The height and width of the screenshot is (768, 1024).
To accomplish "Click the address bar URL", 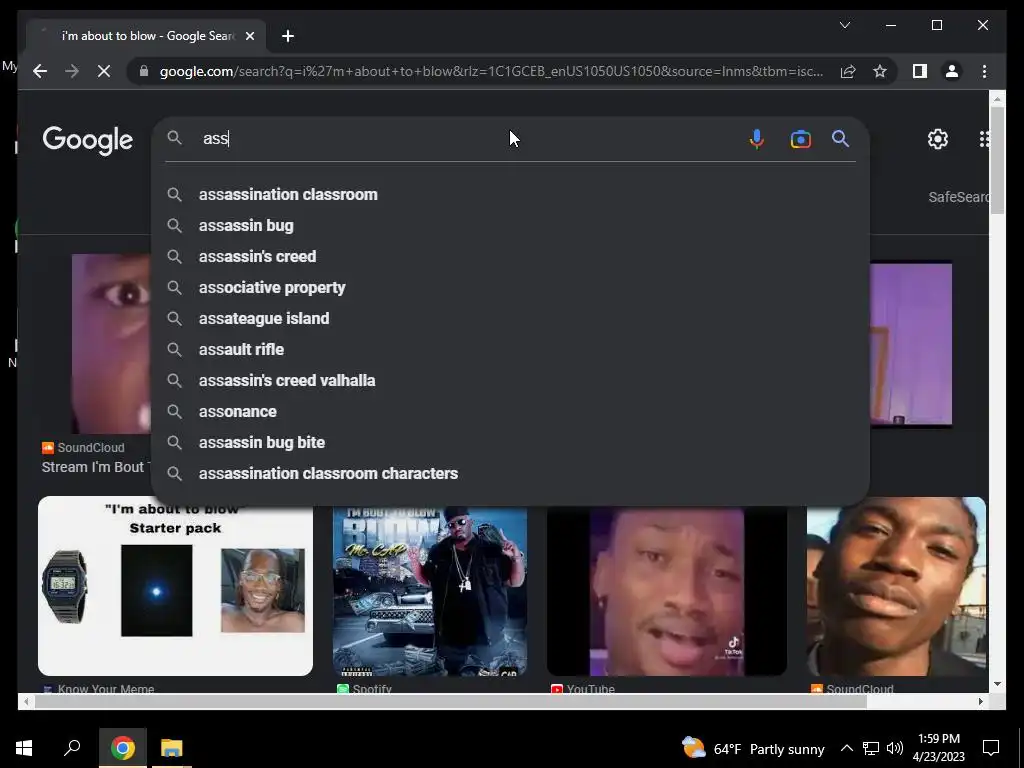I will click(x=491, y=71).
